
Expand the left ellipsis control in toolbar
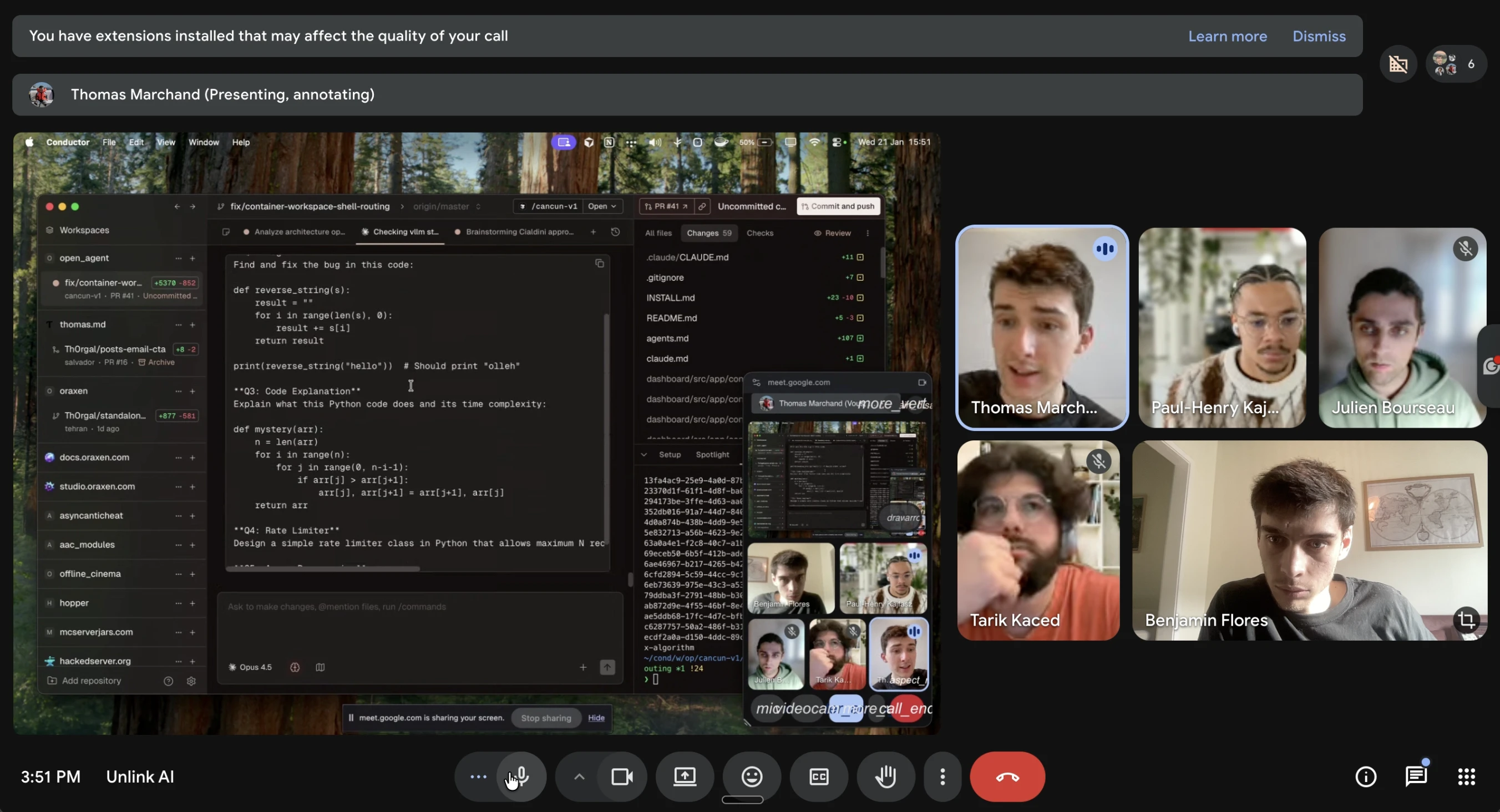tap(478, 777)
